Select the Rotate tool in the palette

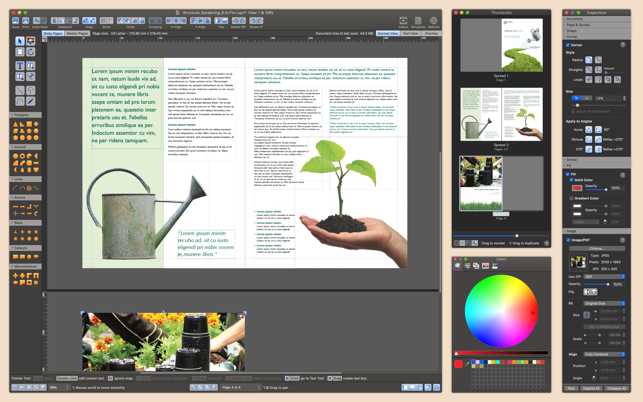(31, 52)
